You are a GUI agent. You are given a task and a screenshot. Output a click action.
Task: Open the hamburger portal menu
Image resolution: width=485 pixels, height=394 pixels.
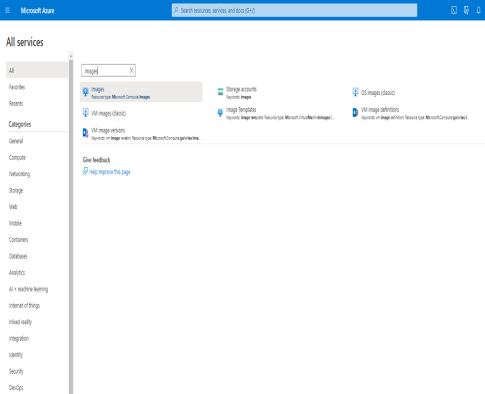pyautogui.click(x=7, y=10)
